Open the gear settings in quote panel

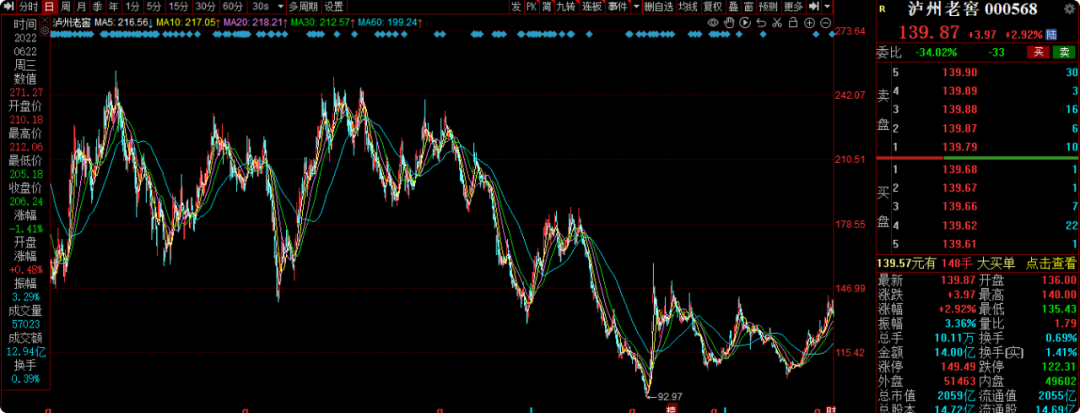[1069, 9]
